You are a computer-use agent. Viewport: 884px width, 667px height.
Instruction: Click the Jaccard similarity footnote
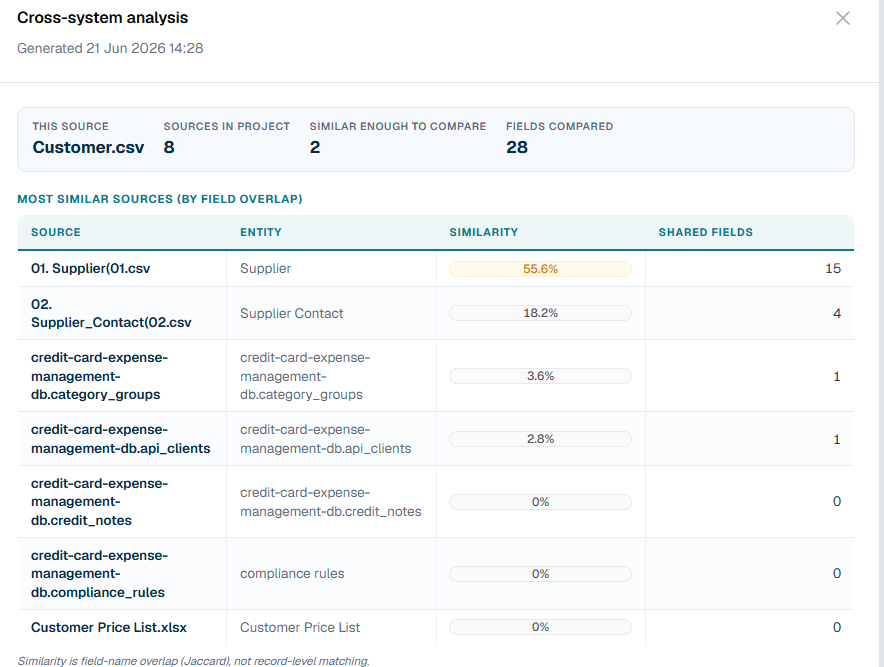193,661
